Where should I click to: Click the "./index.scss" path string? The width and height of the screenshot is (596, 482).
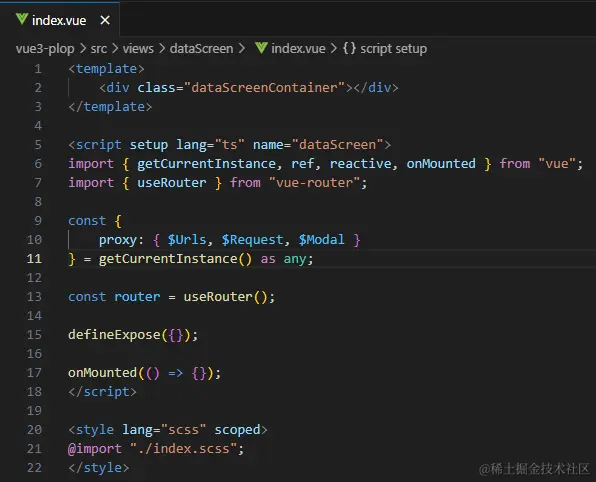click(184, 449)
